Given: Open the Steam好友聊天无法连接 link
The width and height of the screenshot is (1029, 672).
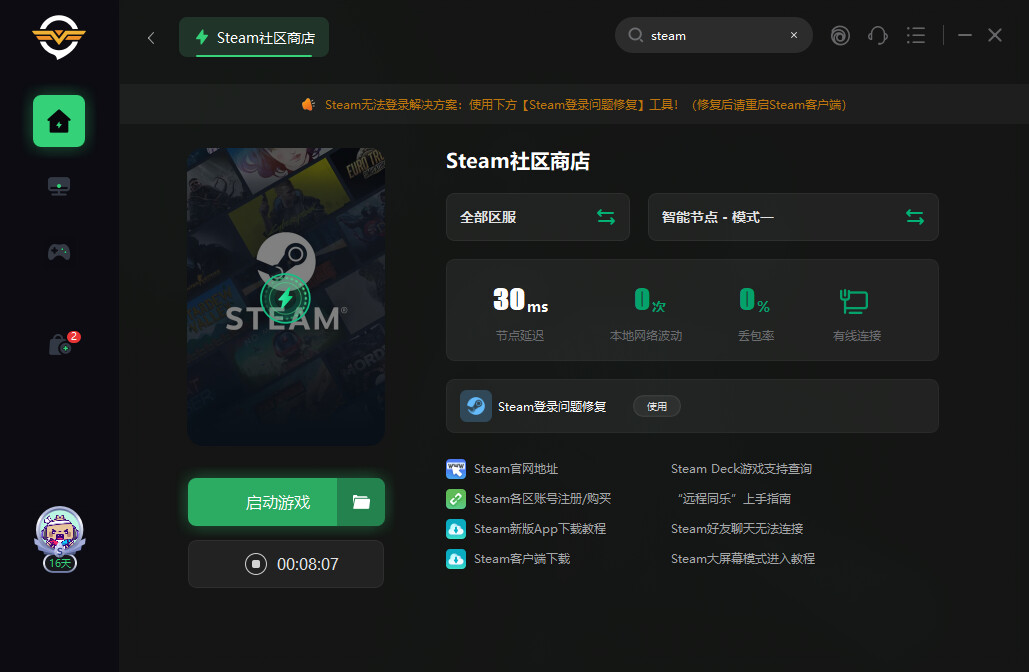Looking at the screenshot, I should coord(737,528).
